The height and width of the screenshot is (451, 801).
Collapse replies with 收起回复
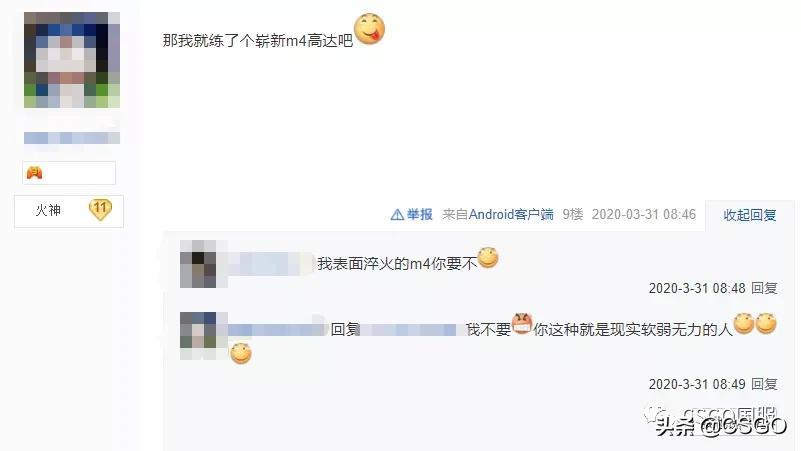pos(749,215)
